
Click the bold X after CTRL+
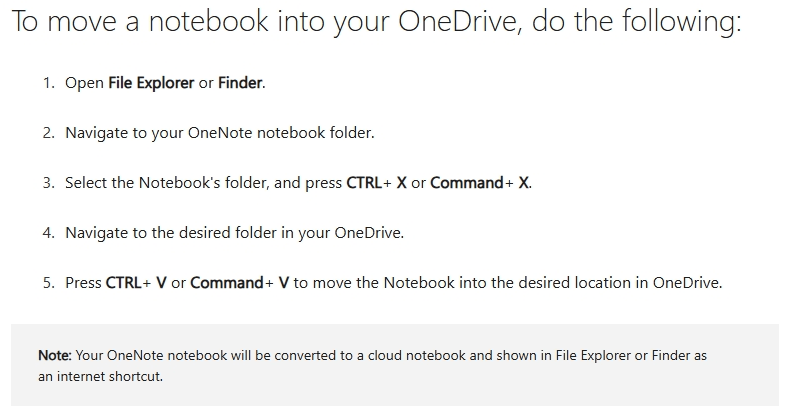[402, 183]
